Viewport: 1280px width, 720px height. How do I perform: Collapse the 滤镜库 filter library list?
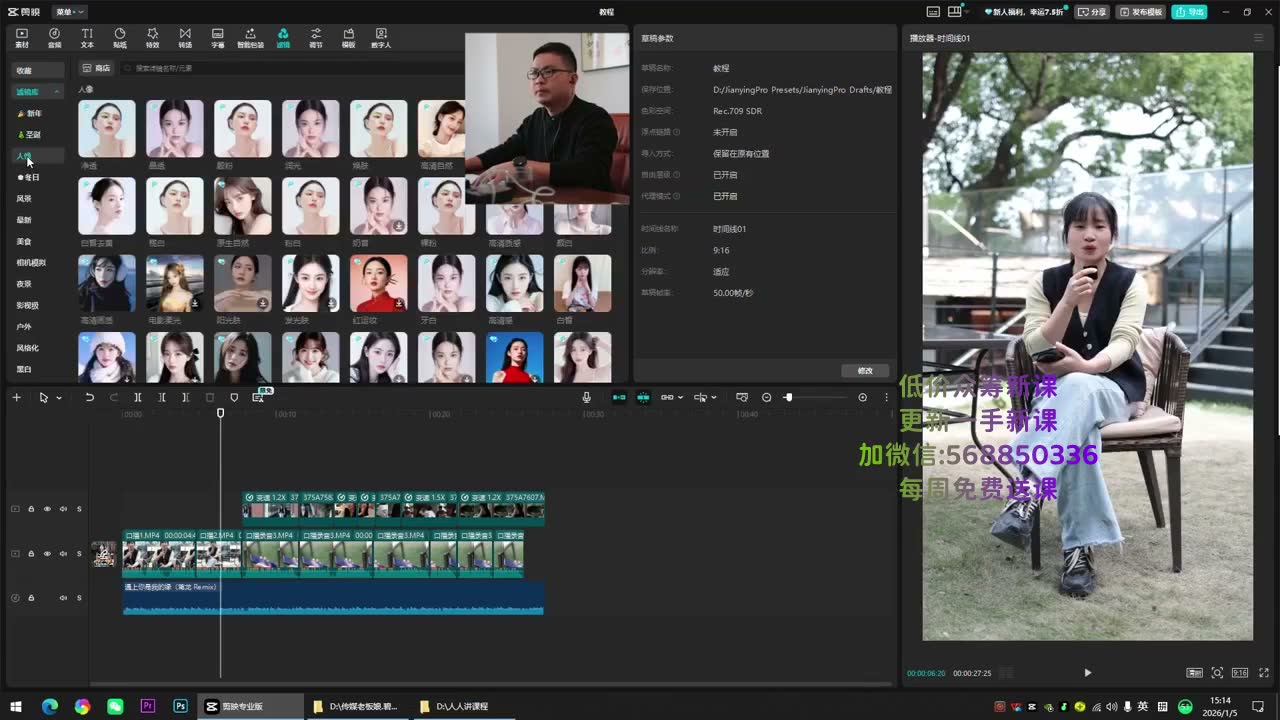click(x=57, y=92)
